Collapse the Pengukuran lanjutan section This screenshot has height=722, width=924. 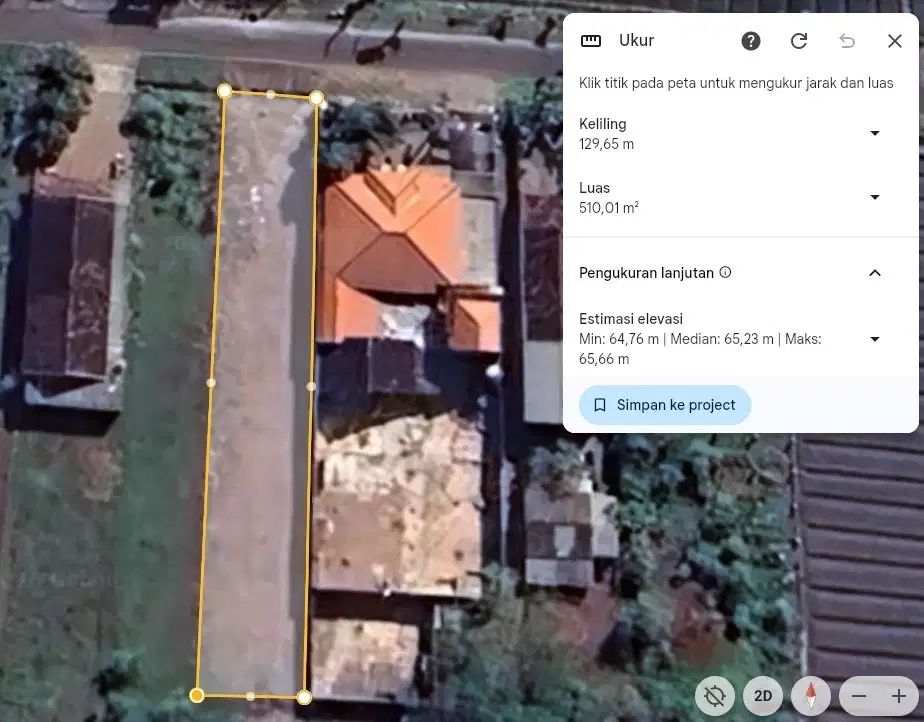point(874,273)
